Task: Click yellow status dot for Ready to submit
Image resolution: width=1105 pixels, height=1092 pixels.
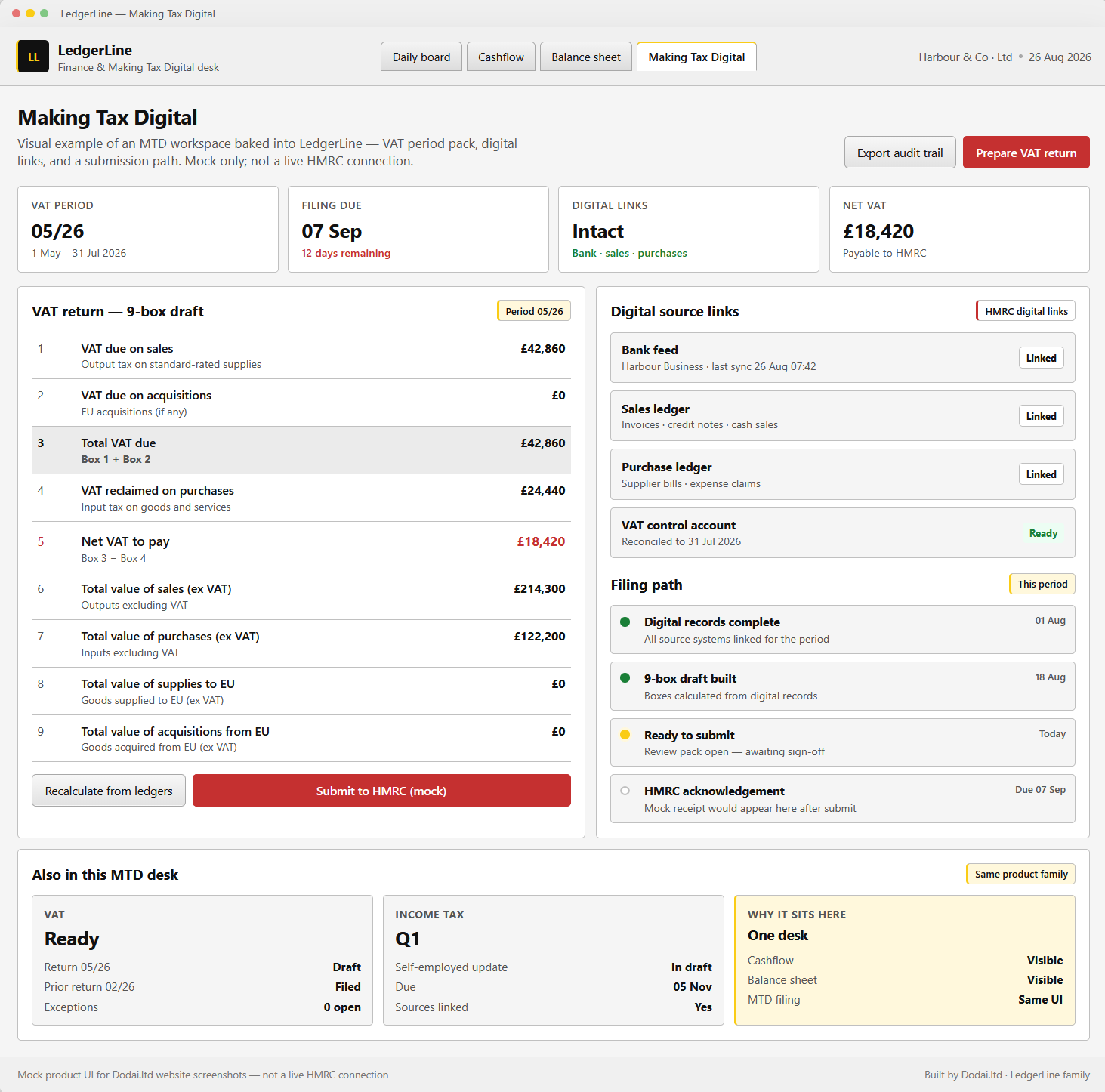Action: point(625,735)
